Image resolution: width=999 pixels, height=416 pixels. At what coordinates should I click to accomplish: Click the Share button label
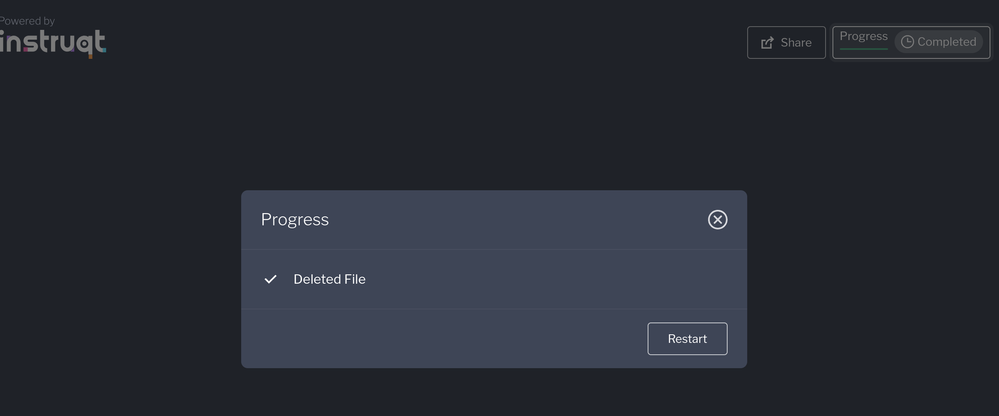(796, 43)
